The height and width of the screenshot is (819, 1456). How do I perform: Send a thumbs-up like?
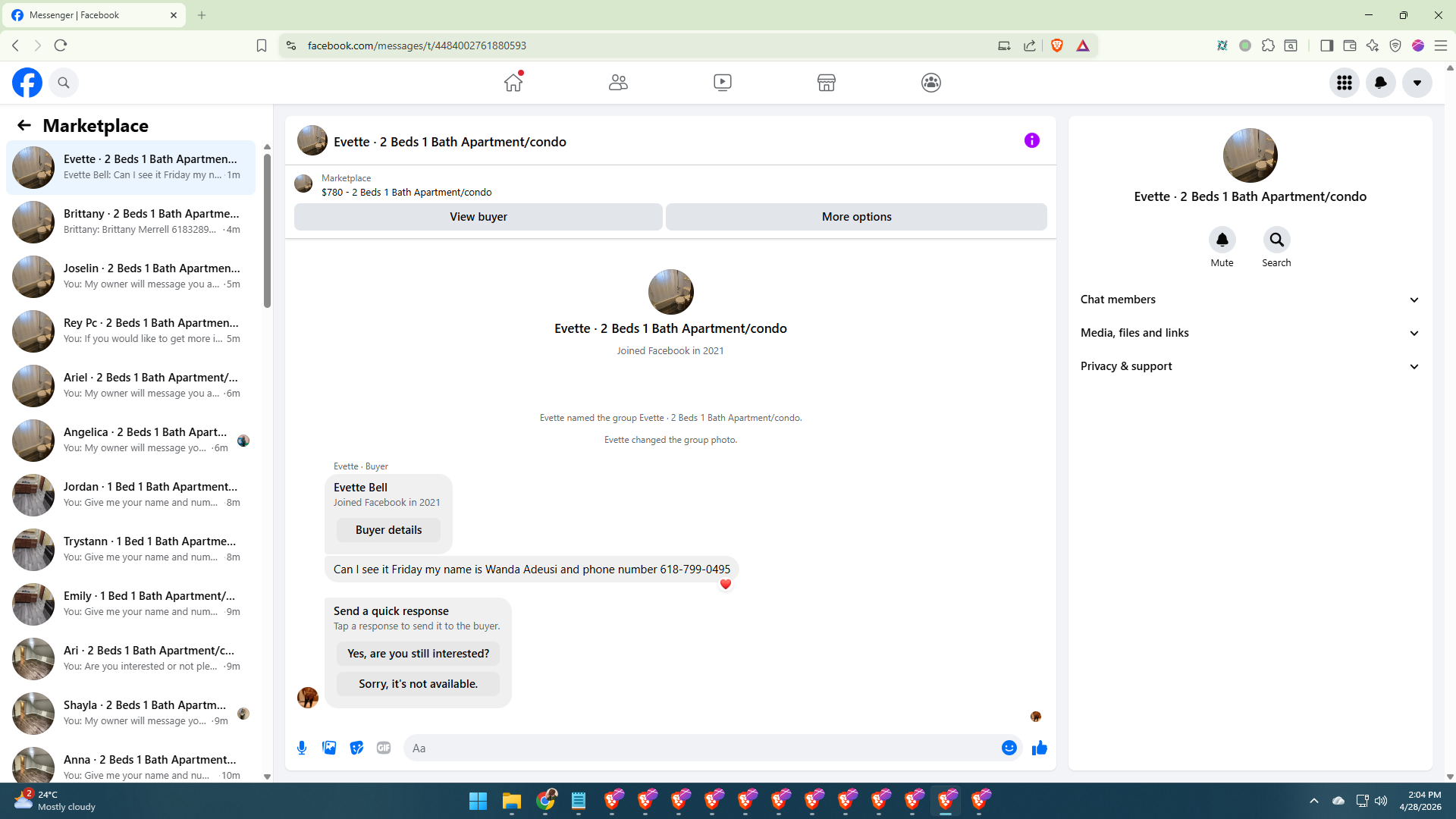(x=1039, y=748)
